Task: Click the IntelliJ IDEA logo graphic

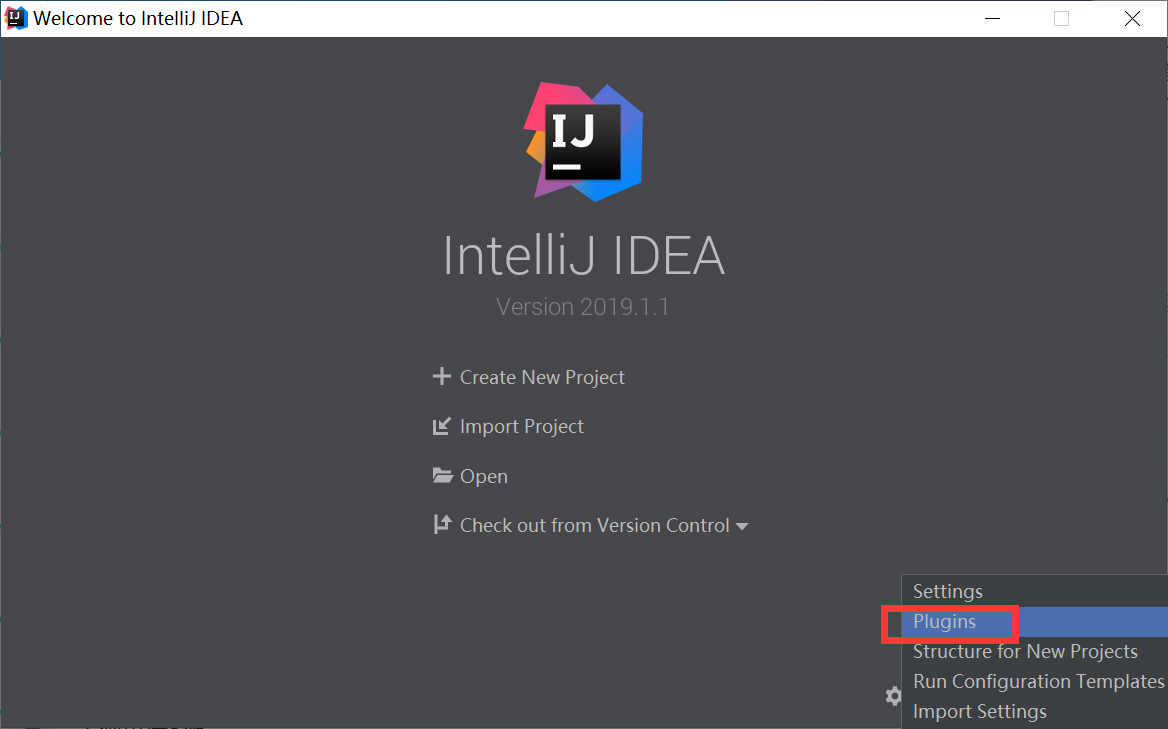Action: point(583,140)
